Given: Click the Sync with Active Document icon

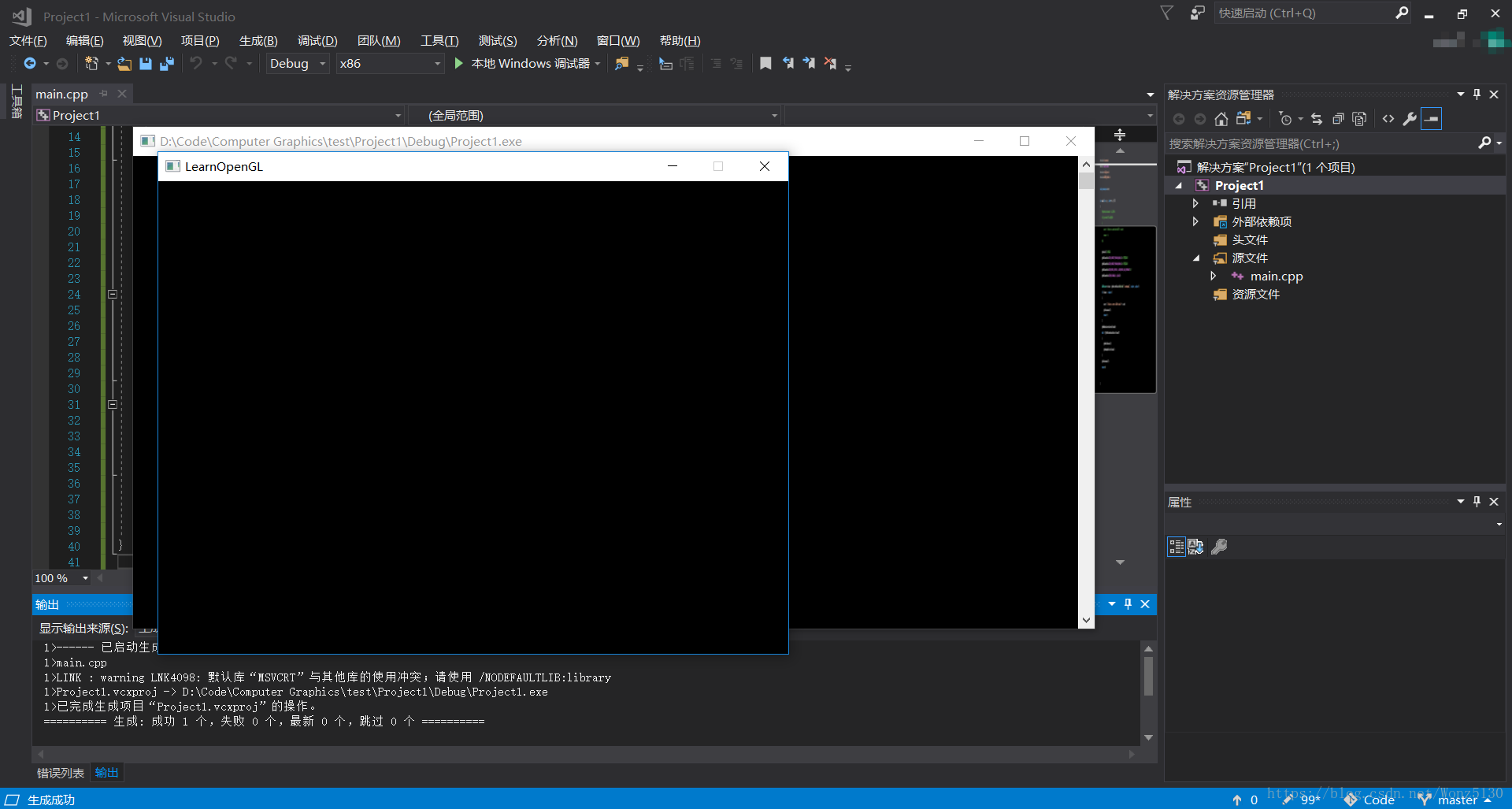Looking at the screenshot, I should [1317, 119].
